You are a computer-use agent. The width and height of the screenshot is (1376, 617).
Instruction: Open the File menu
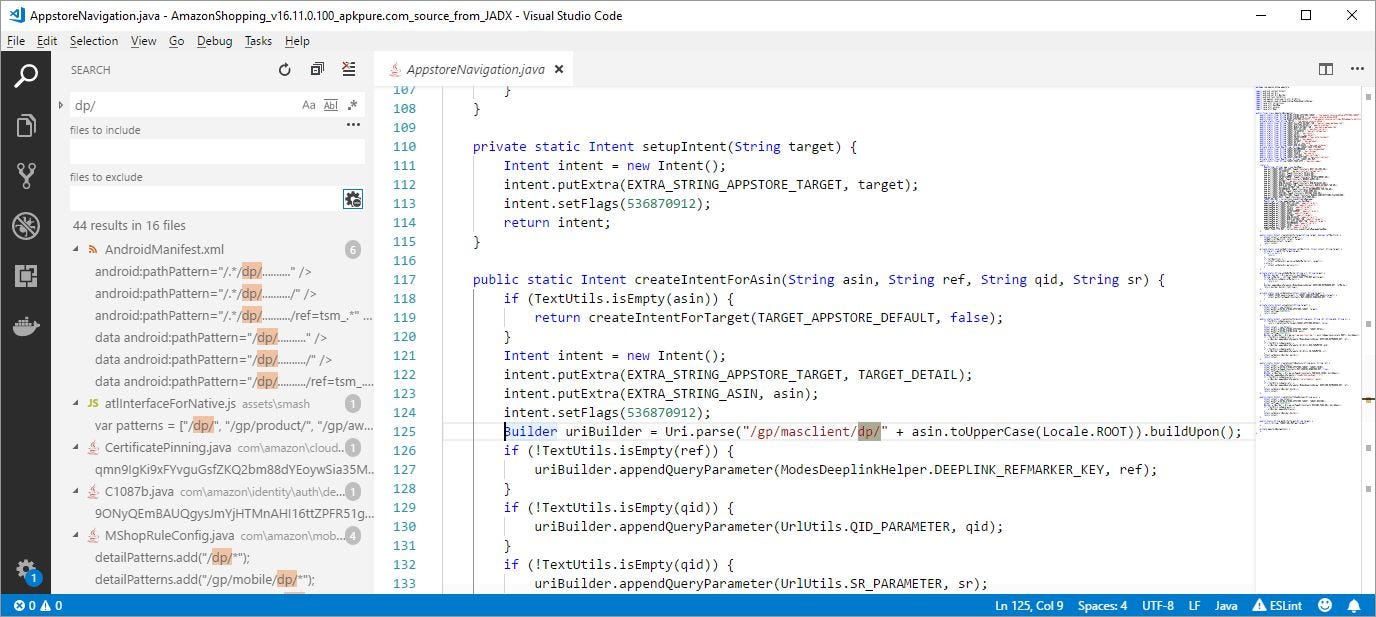point(16,41)
